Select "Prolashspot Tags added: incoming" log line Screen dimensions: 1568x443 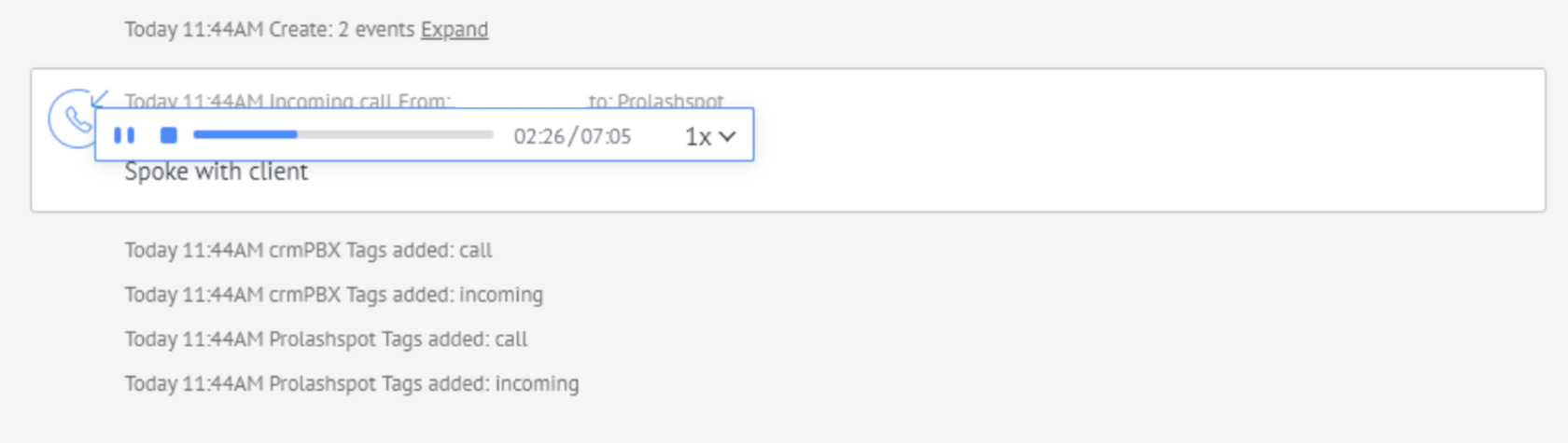pyautogui.click(x=351, y=384)
